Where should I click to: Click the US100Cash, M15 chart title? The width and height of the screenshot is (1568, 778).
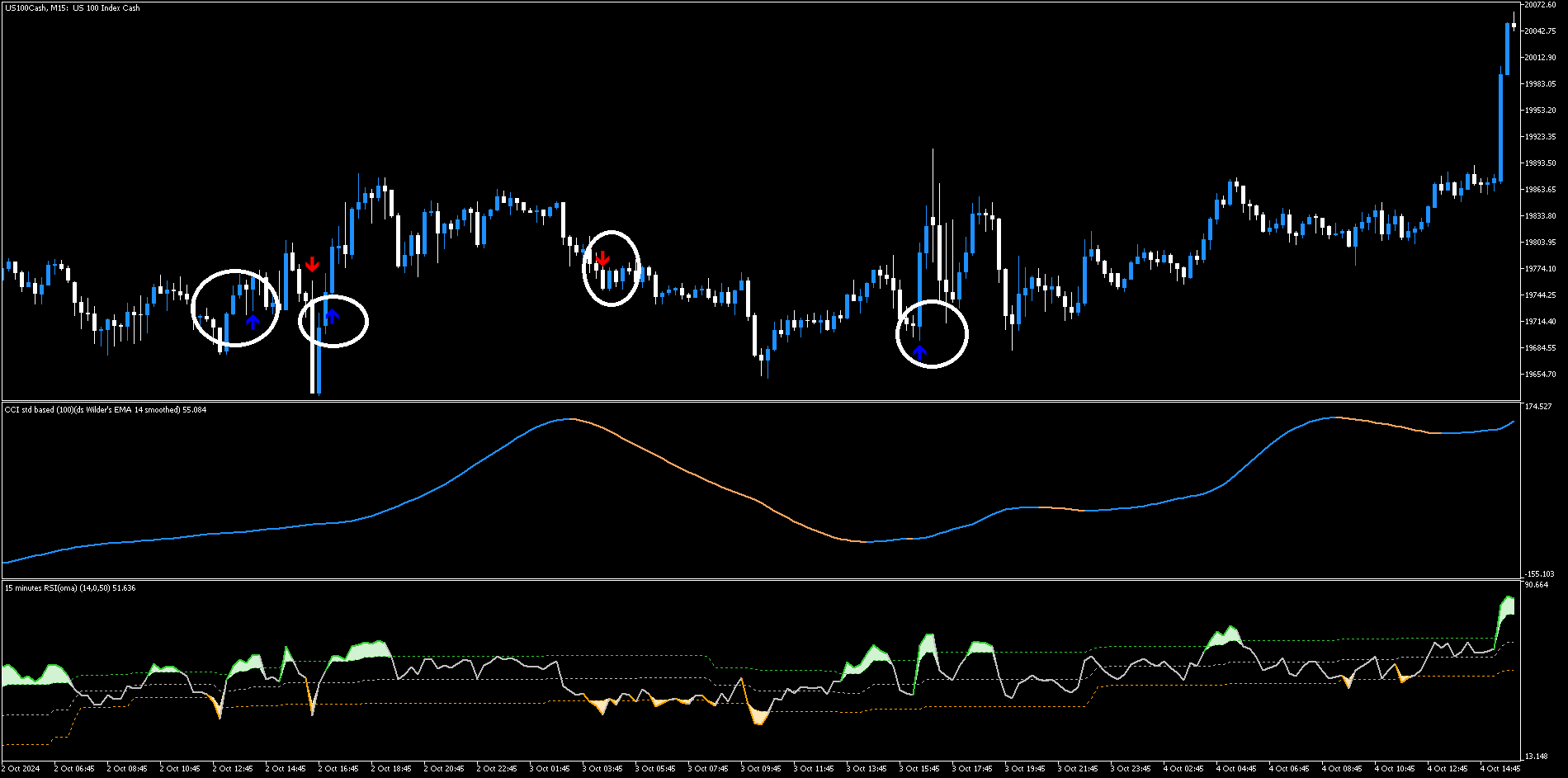pos(73,8)
